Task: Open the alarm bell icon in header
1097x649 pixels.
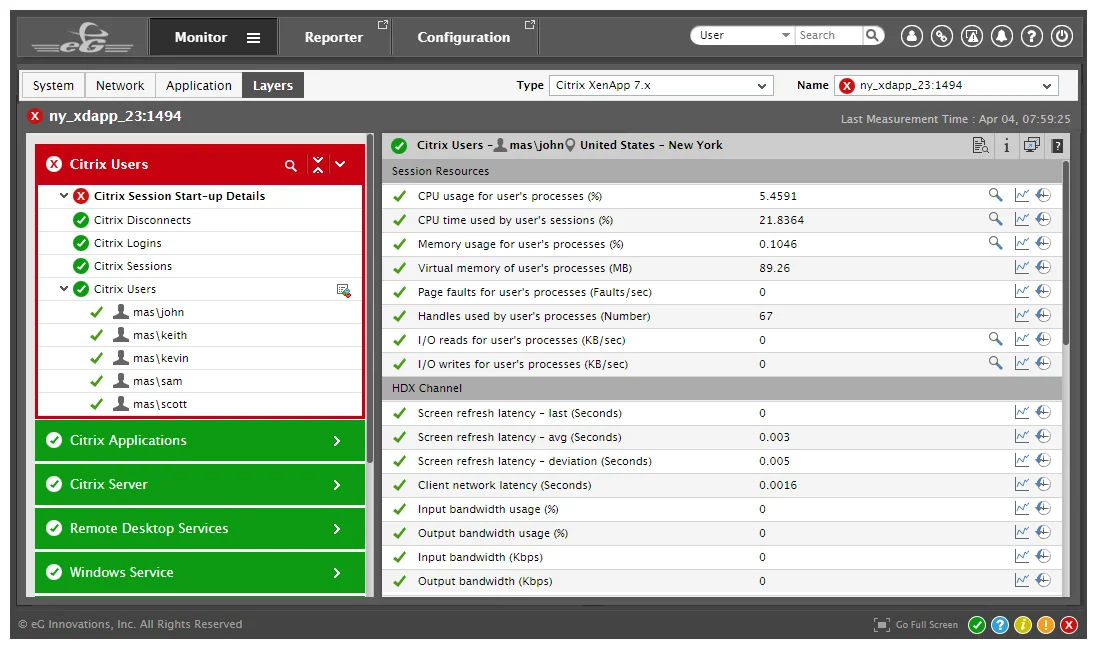Action: [1001, 36]
